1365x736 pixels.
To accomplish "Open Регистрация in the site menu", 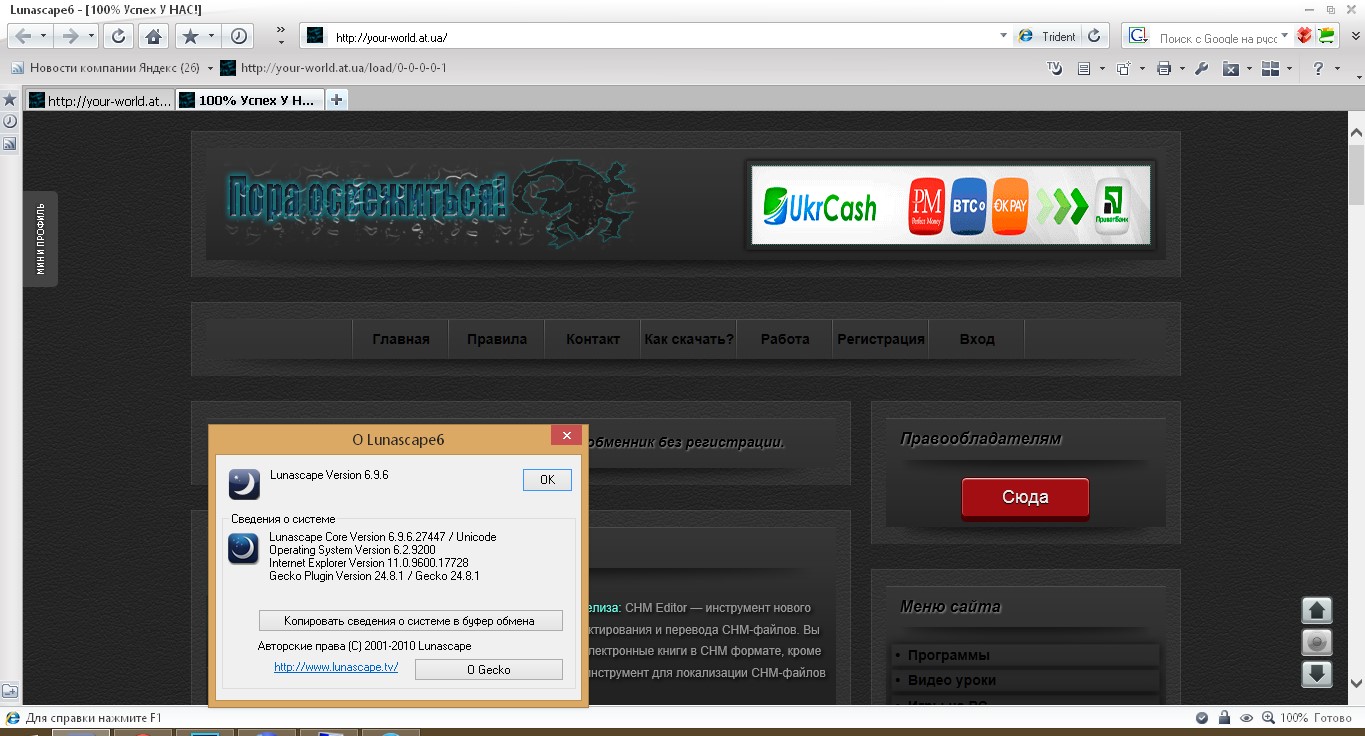I will coord(881,339).
